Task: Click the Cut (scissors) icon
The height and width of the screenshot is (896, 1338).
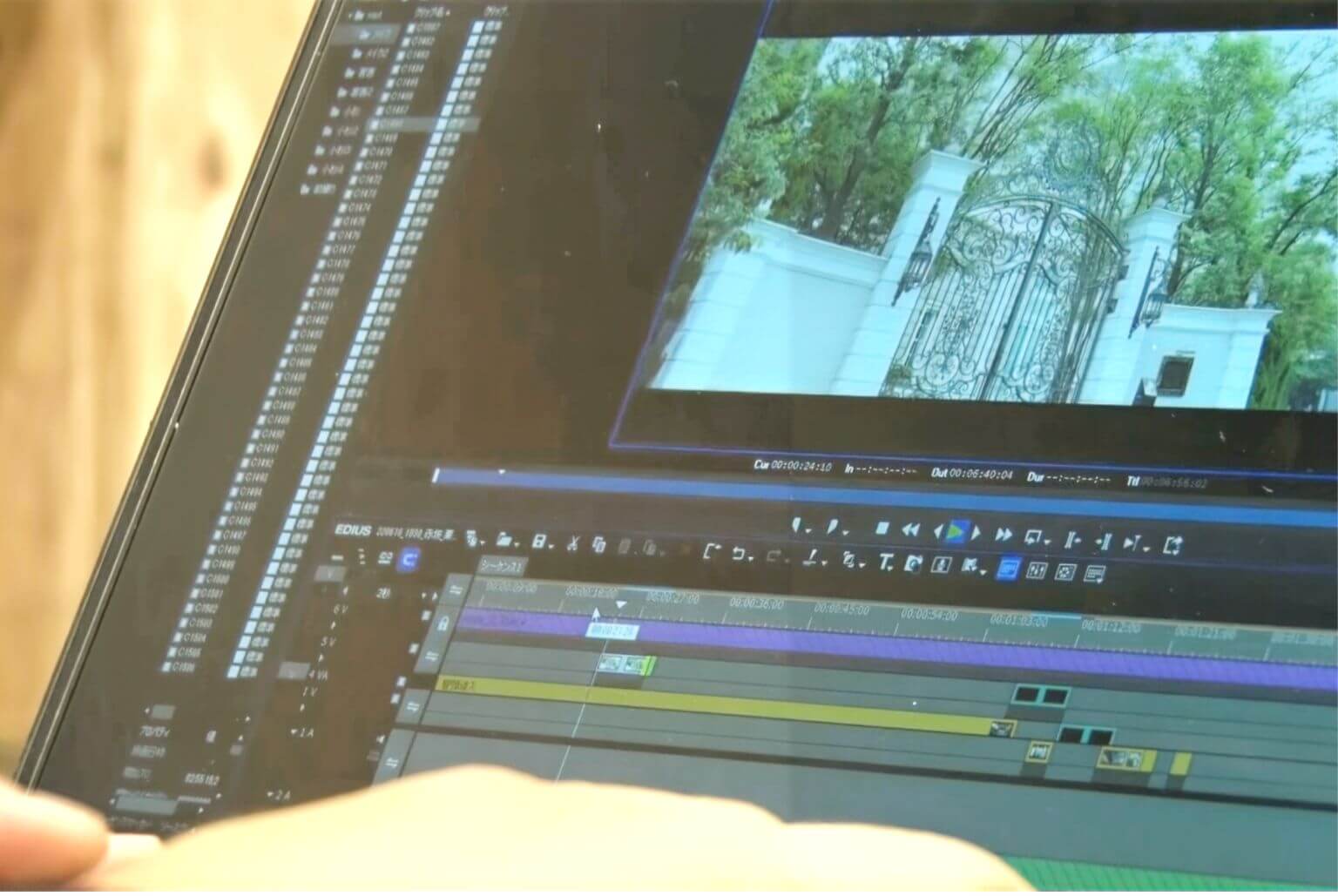Action: point(572,543)
